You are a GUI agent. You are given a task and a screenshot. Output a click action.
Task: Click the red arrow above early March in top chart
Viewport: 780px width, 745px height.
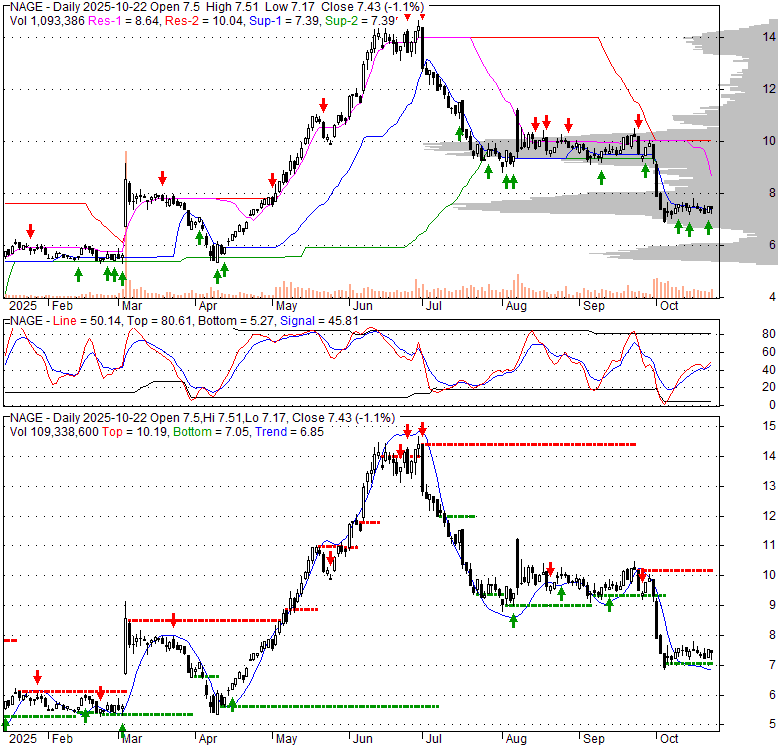pos(161,178)
